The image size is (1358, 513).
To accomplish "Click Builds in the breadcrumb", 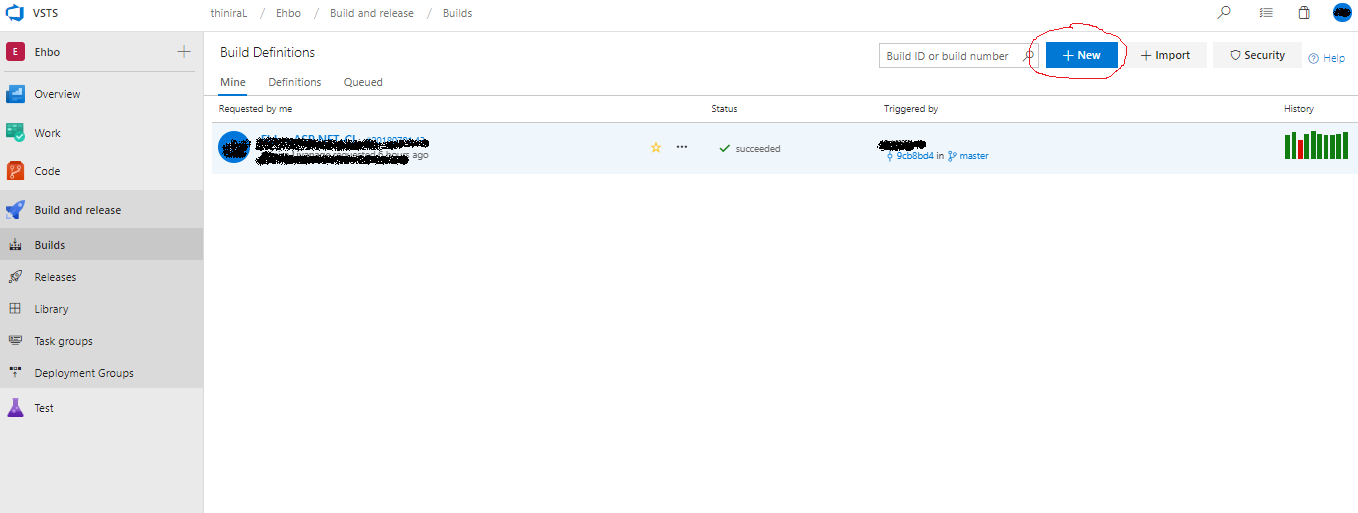I will (x=458, y=13).
